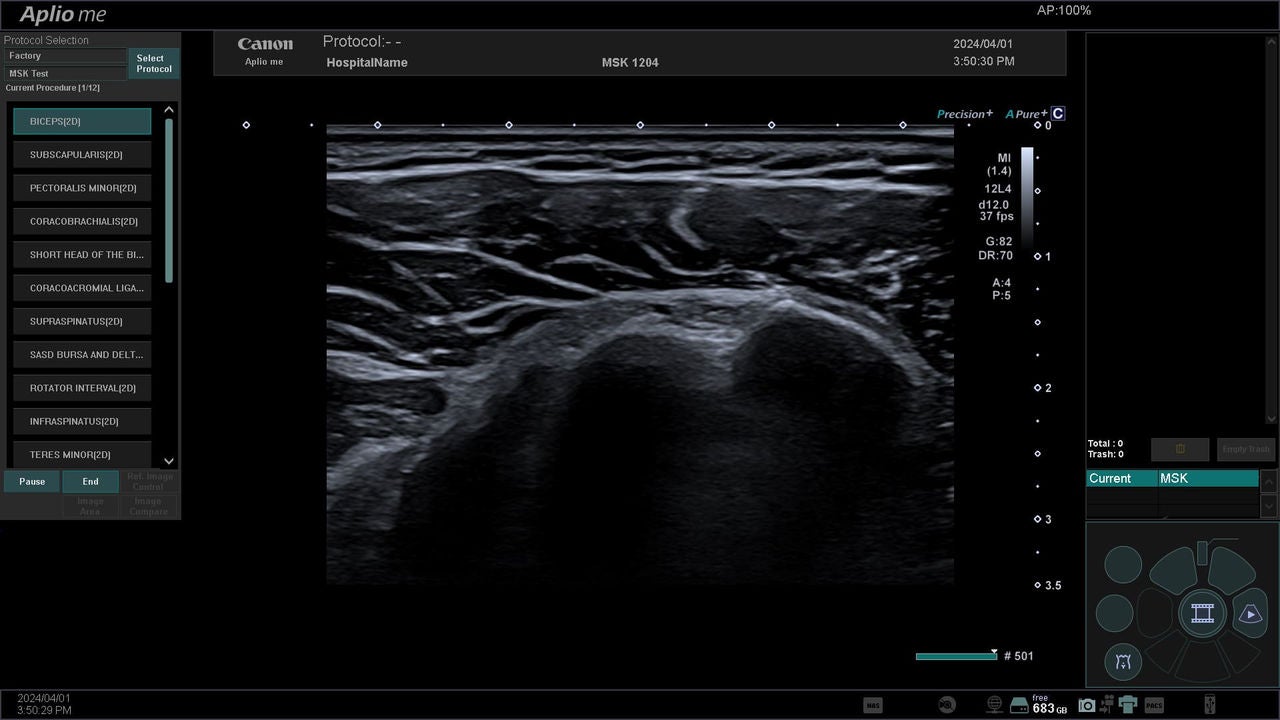Screen dimensions: 1280x720
Task: Click the printer status icon
Action: coord(1128,705)
